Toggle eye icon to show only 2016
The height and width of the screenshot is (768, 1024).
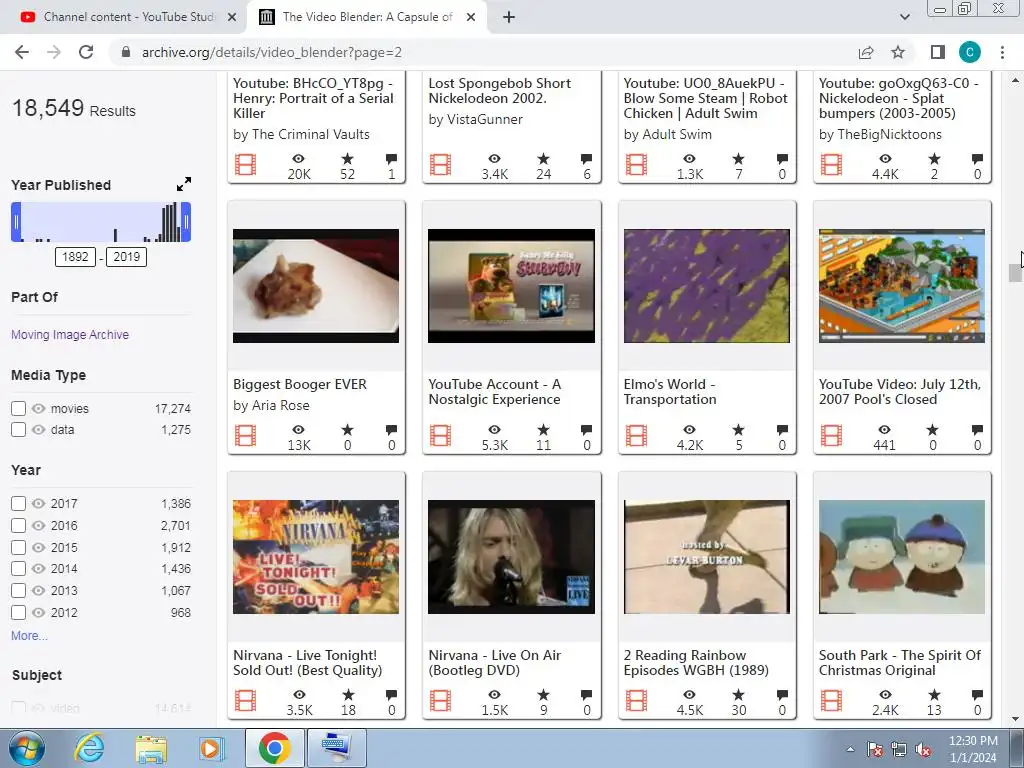[39, 525]
